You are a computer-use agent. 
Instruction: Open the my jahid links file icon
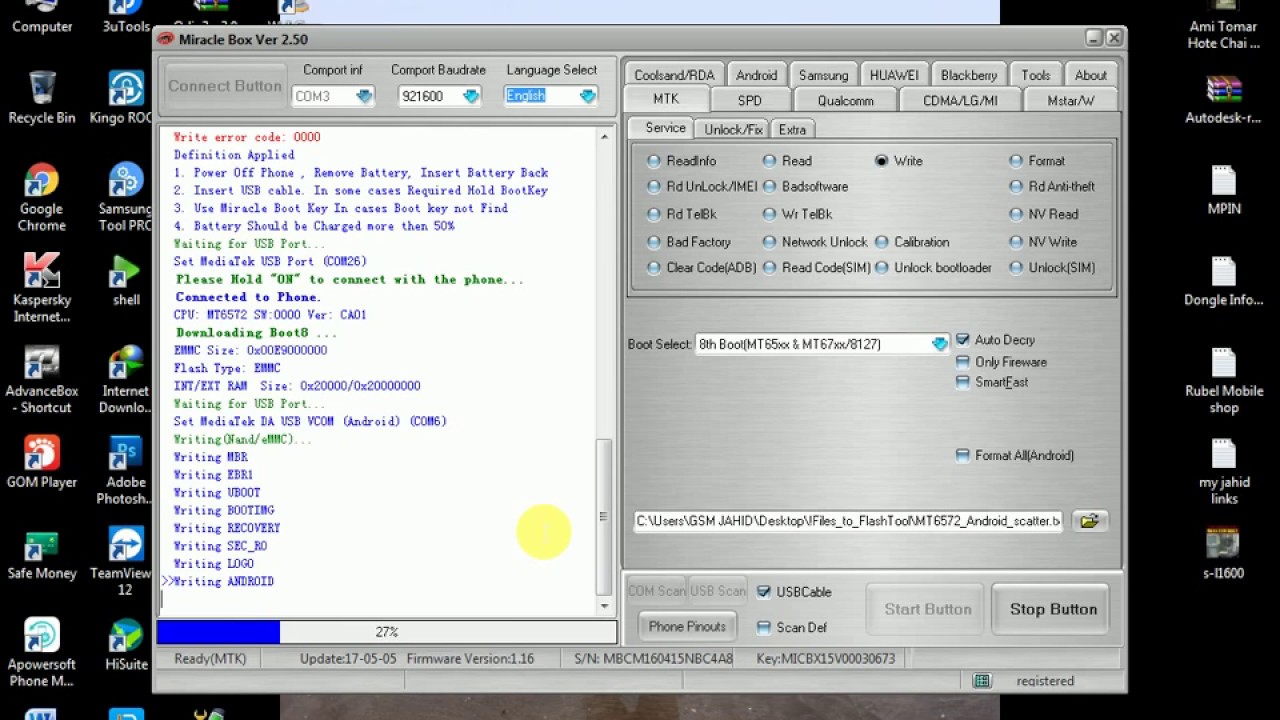tap(1223, 472)
